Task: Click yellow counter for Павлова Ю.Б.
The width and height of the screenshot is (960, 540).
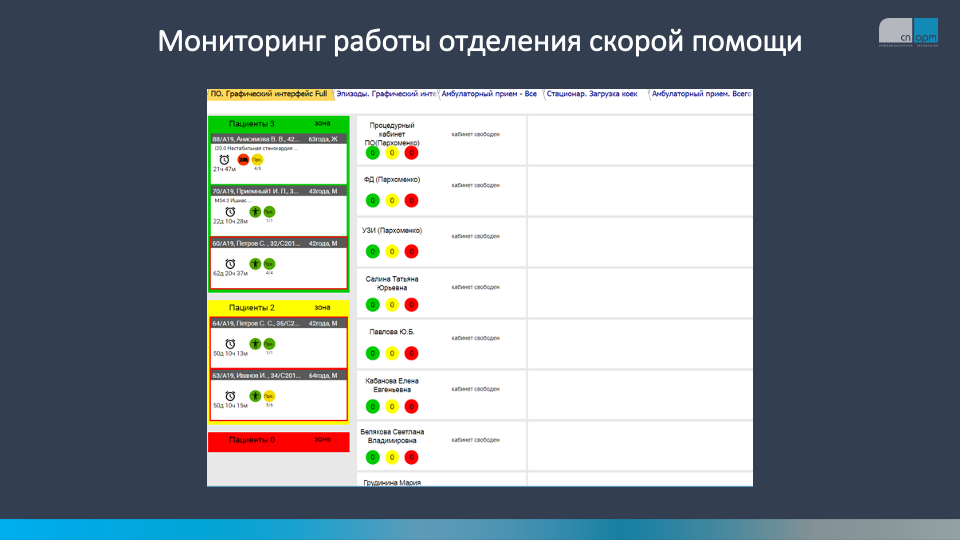Action: pyautogui.click(x=392, y=353)
